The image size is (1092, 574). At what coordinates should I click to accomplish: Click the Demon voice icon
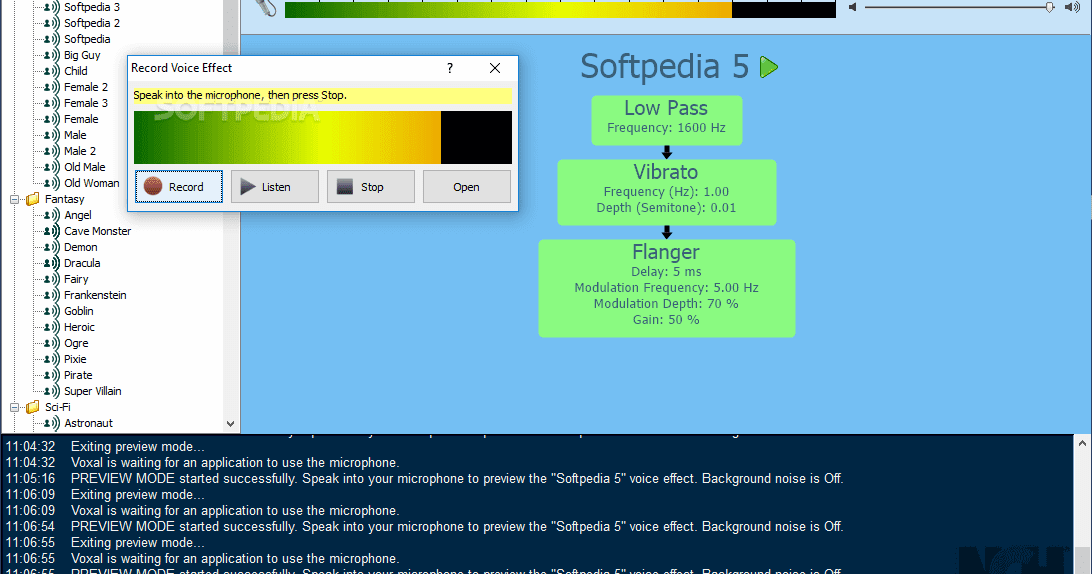[52, 247]
